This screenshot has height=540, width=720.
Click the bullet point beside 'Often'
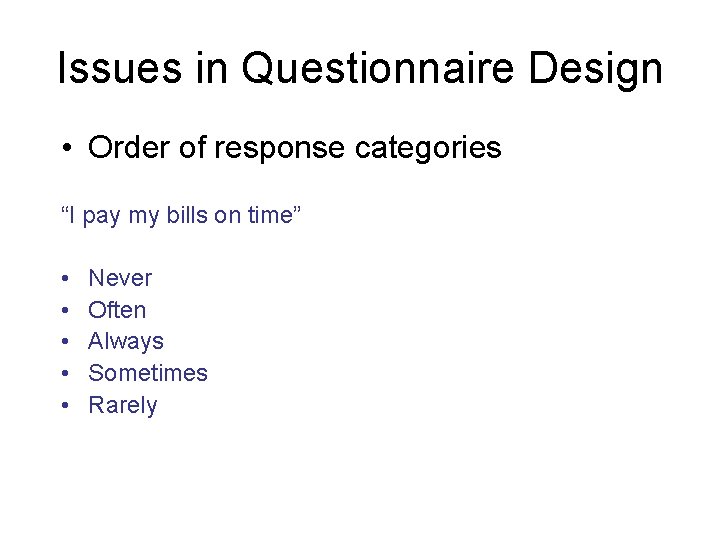[64, 310]
